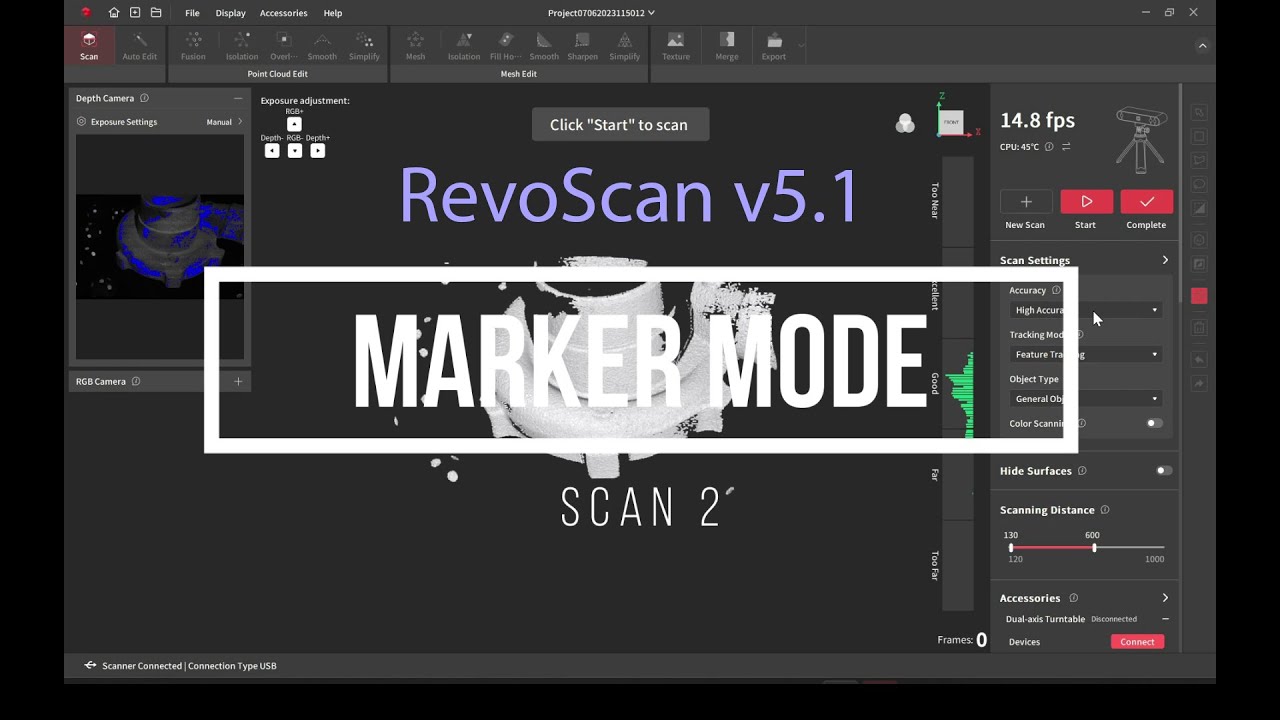
Task: Click the undo arrow in right strip
Action: point(1199,359)
